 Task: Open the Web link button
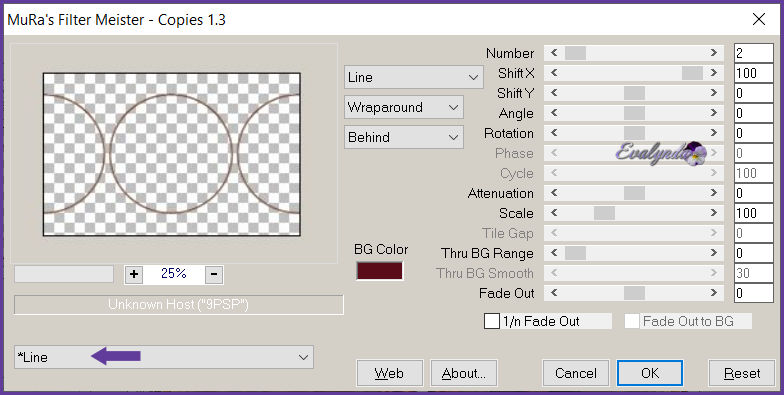389,373
